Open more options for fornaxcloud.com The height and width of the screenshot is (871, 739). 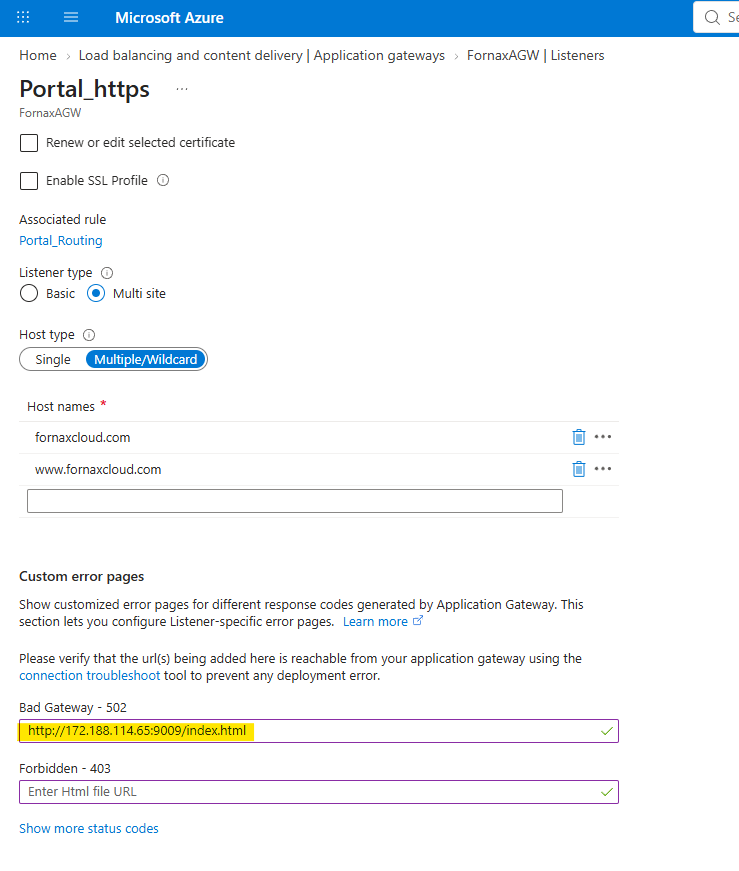click(603, 437)
